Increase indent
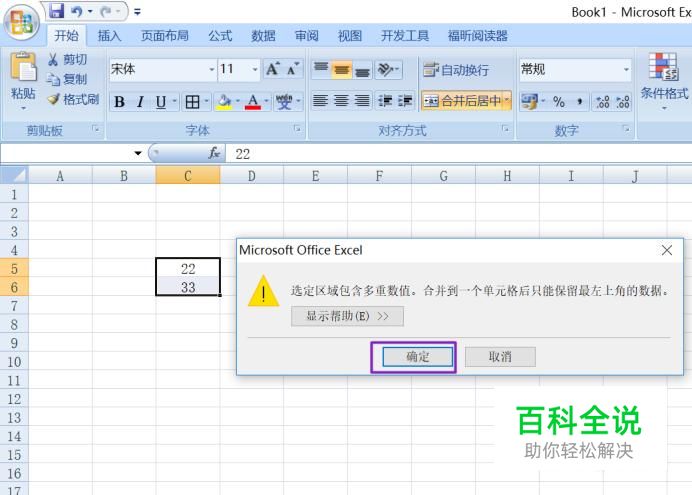The width and height of the screenshot is (692, 495). point(405,101)
